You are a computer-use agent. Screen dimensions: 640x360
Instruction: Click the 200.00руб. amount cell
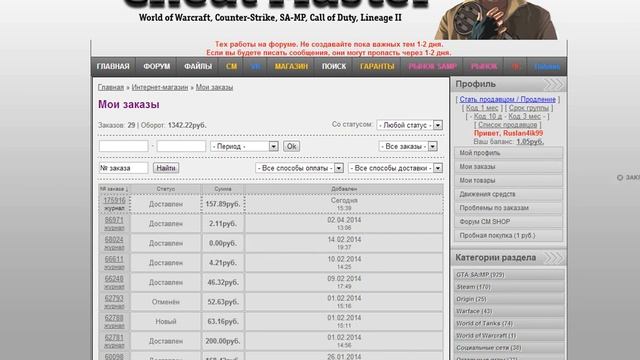point(223,341)
